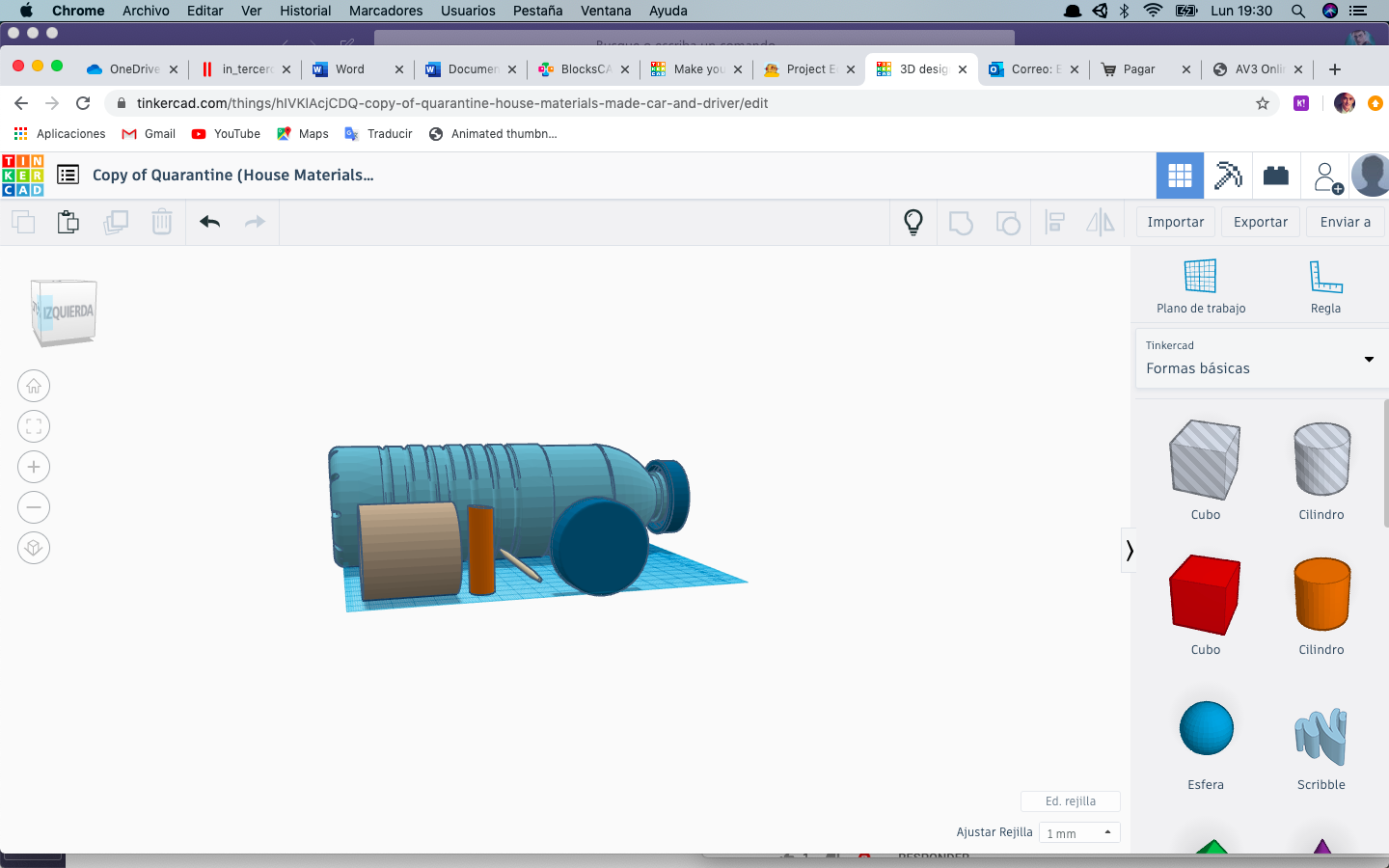Select the orange Cilindro shape
Screen dimensions: 1389x868
pos(1321,594)
